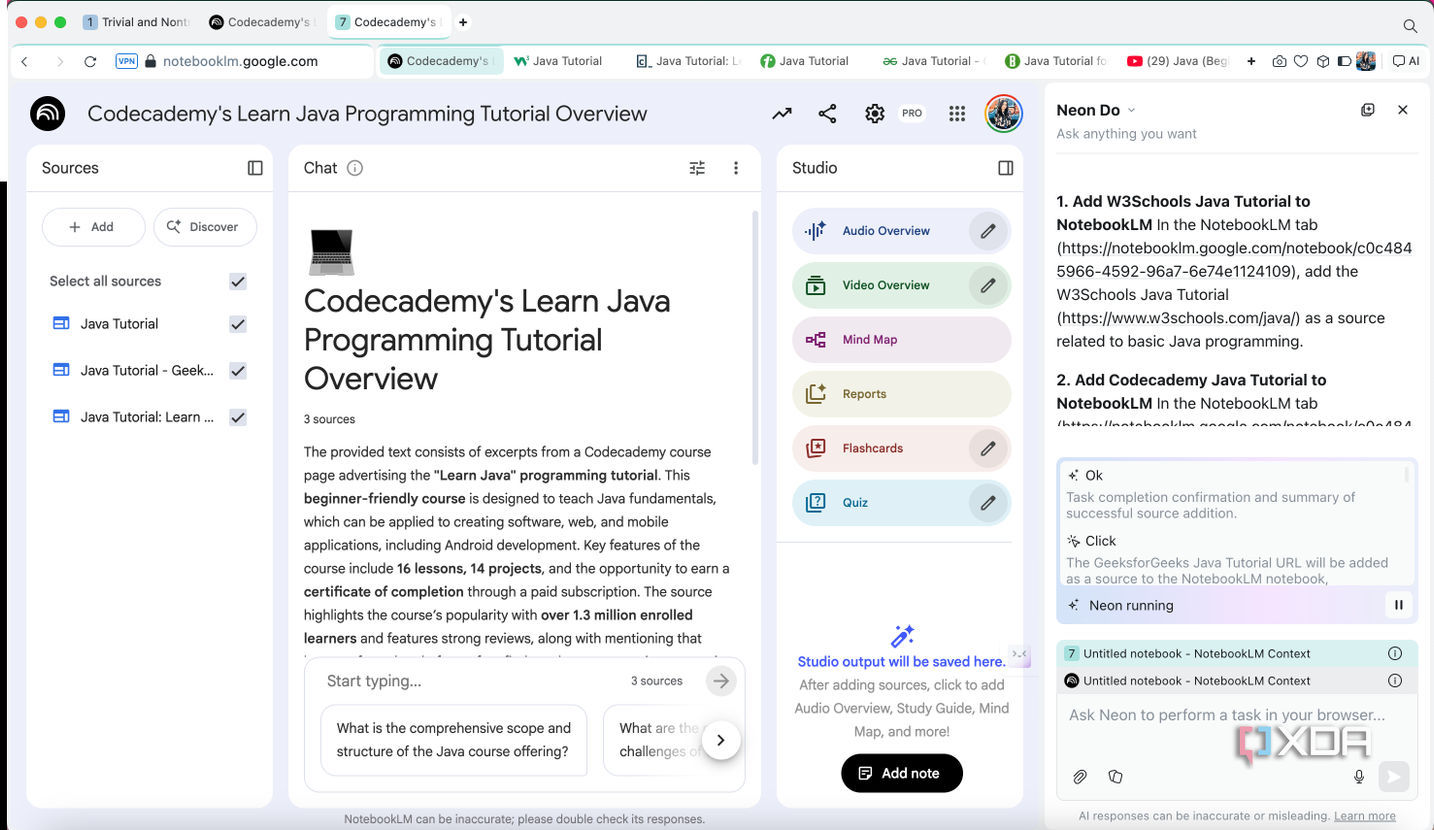
Task: Follow the Learn more link
Action: click(x=1365, y=816)
